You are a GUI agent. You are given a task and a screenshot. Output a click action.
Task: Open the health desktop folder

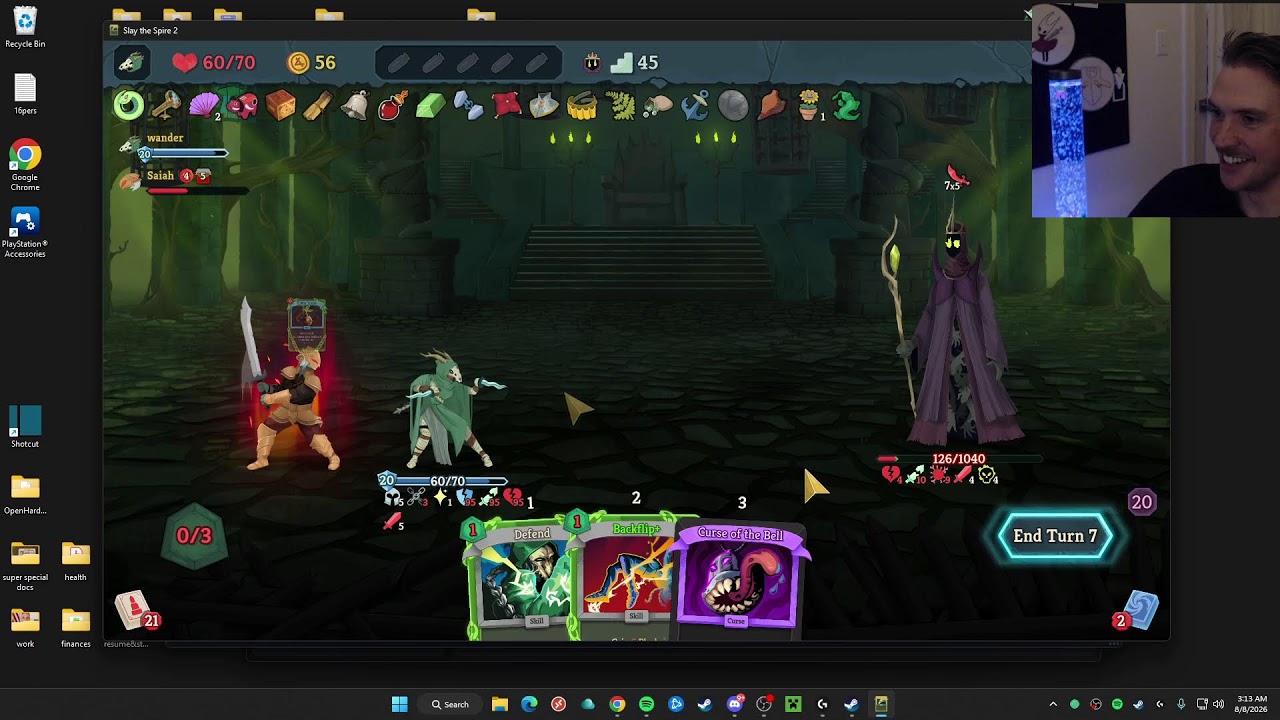coord(75,562)
